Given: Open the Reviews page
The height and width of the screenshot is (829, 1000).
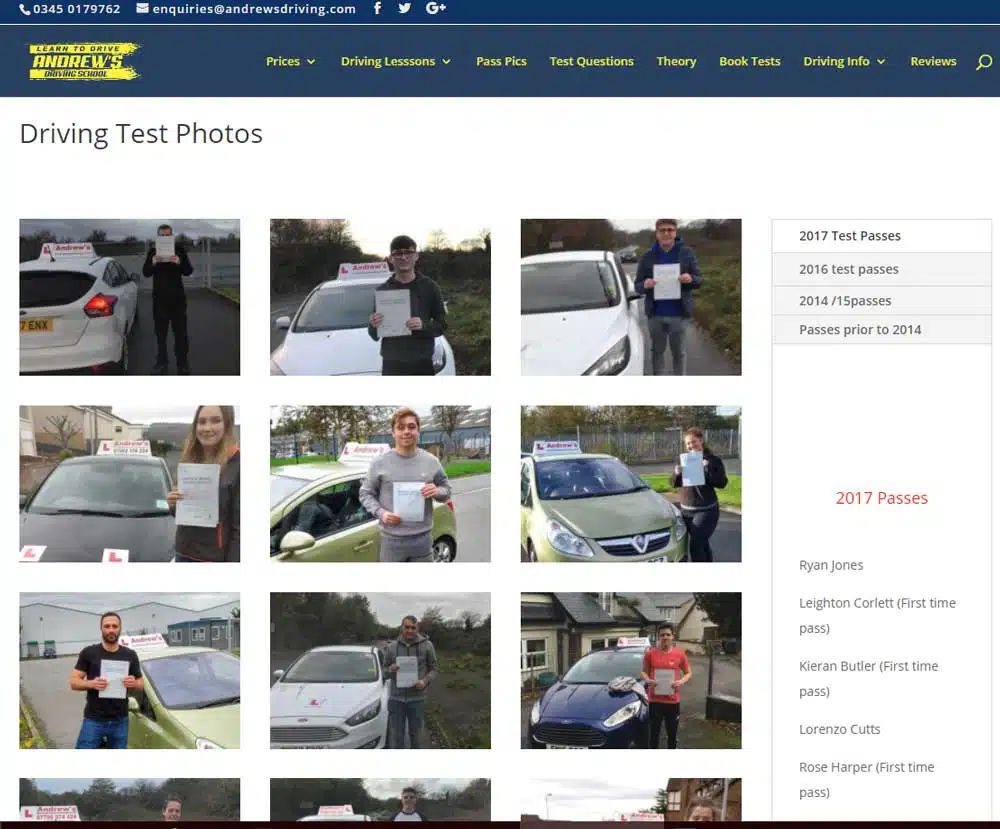Looking at the screenshot, I should coord(933,62).
